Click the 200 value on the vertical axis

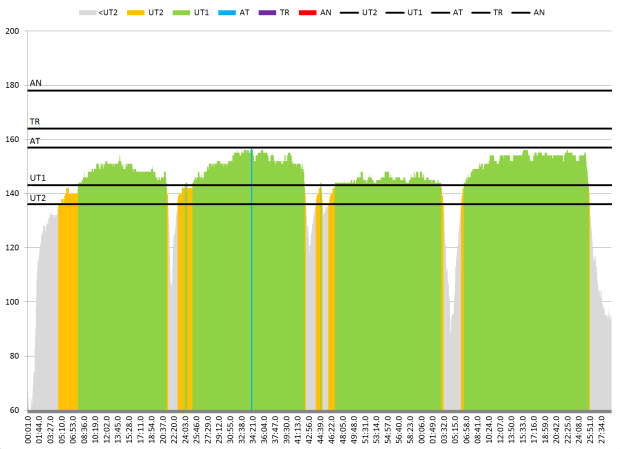(x=12, y=31)
